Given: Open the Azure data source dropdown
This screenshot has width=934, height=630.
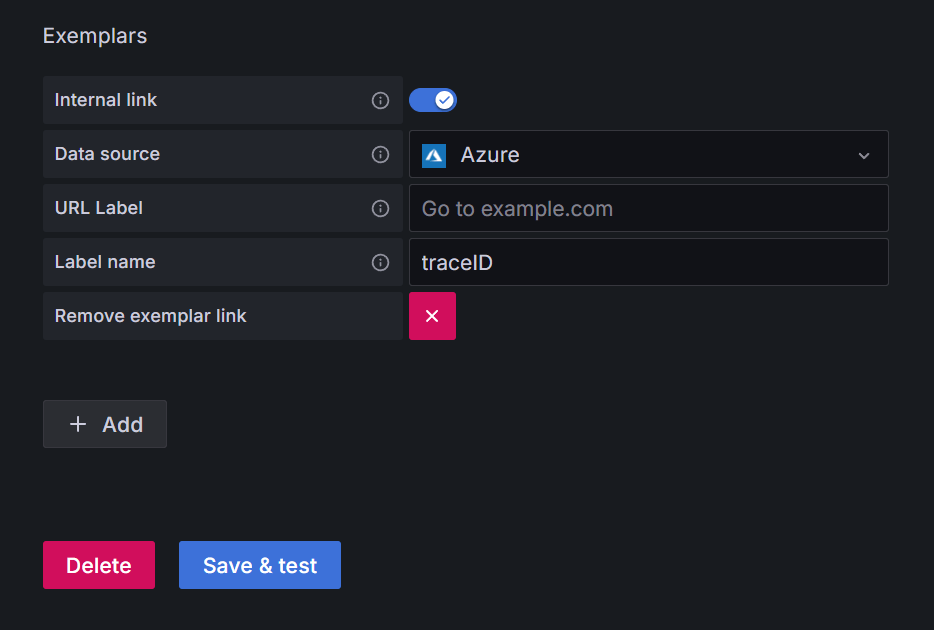Looking at the screenshot, I should [x=640, y=155].
